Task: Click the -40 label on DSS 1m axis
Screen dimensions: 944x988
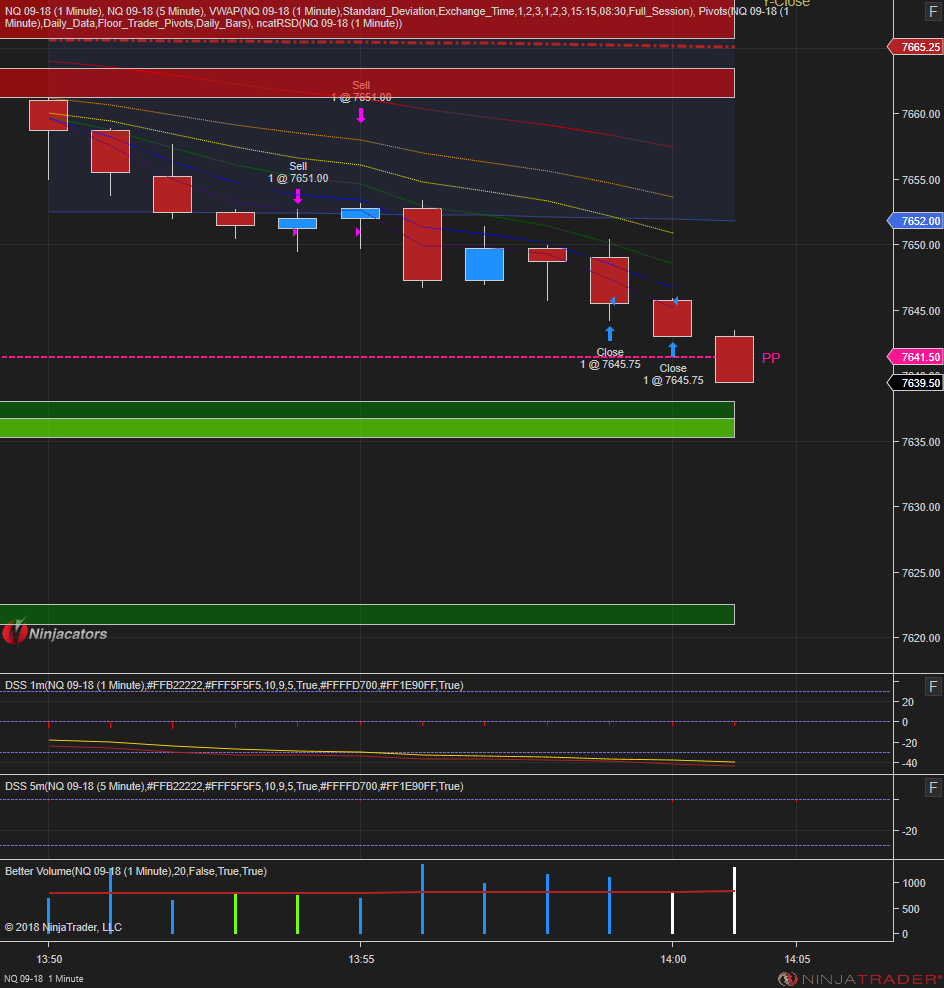Action: [x=909, y=763]
